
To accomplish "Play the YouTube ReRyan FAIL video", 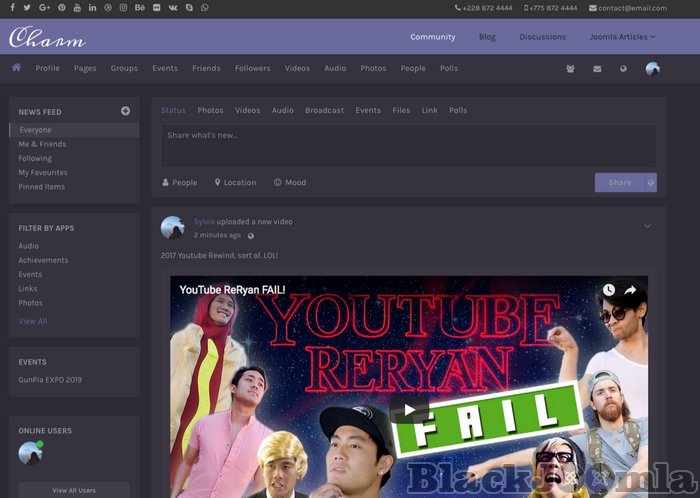I will (x=408, y=409).
